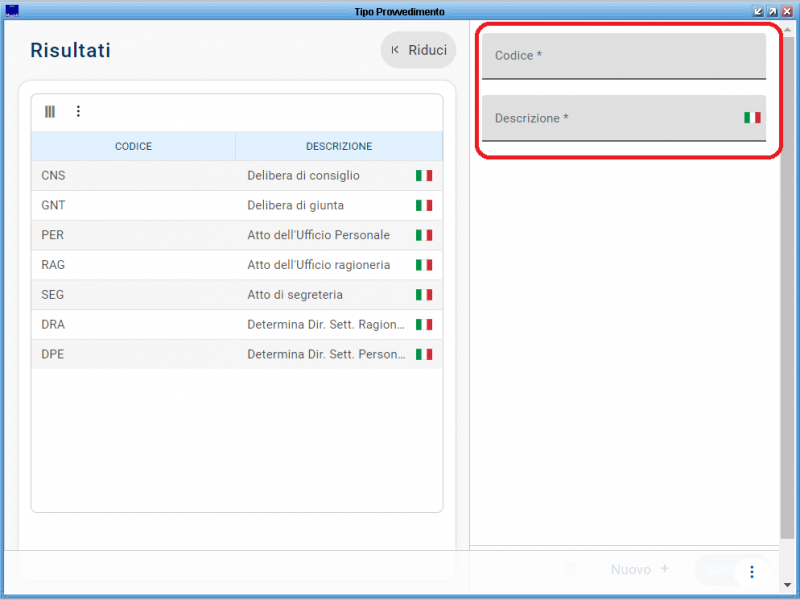Sort by the DESCRIZIONE column header
This screenshot has width=800, height=600.
(x=339, y=146)
